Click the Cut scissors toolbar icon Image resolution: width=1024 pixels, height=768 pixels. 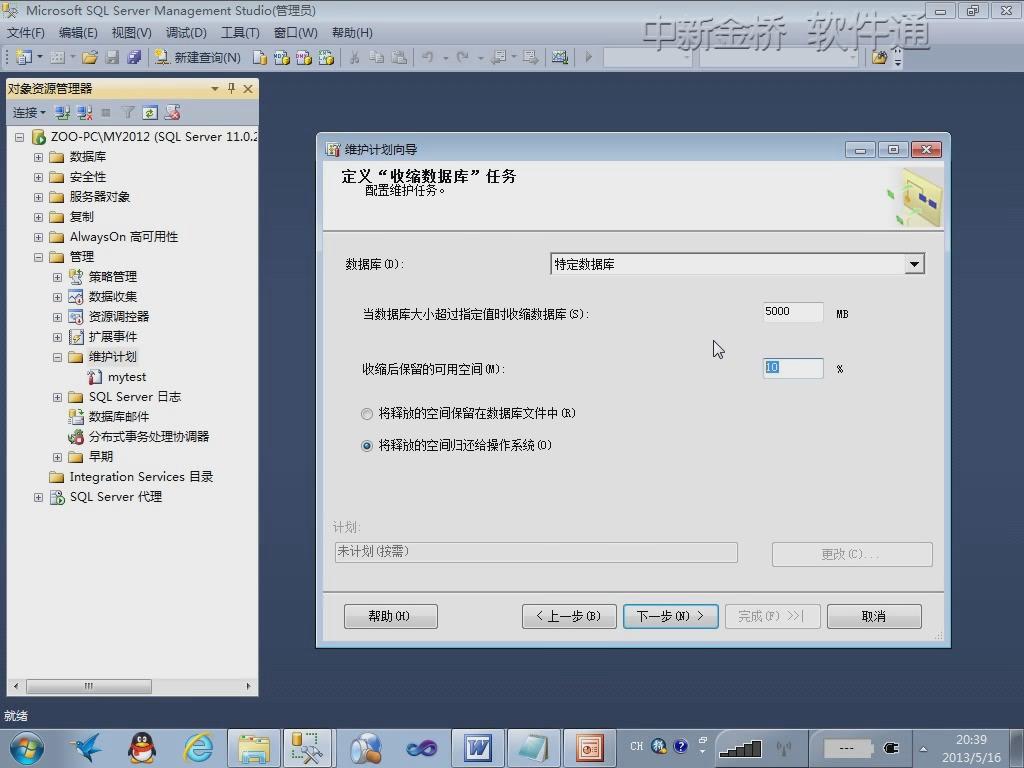pos(355,57)
